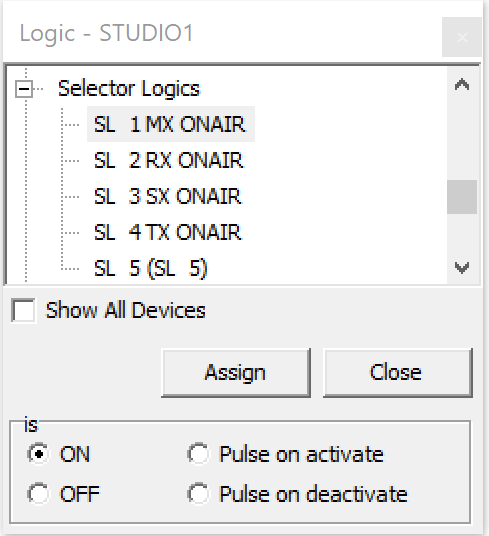Click the tree list scrollbar thumb
Screen dimensions: 489x536
[x=462, y=197]
